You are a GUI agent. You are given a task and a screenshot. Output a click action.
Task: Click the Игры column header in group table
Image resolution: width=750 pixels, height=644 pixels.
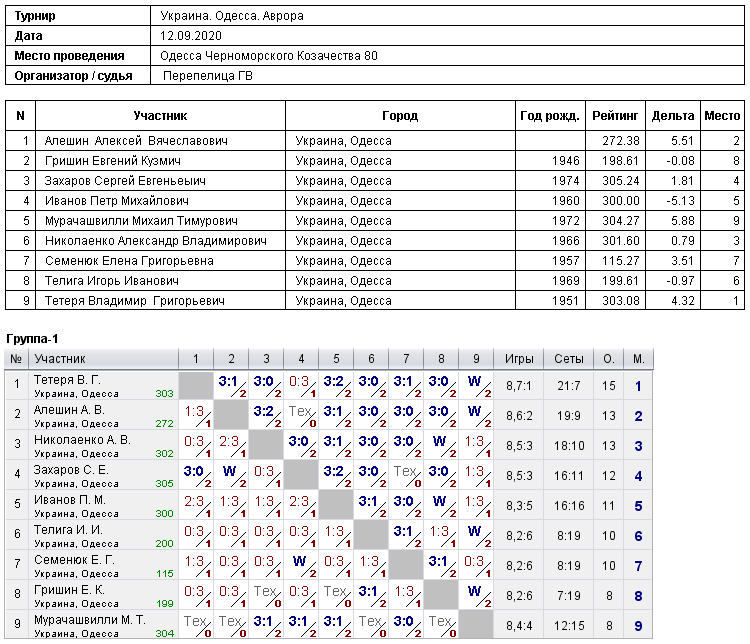point(519,359)
